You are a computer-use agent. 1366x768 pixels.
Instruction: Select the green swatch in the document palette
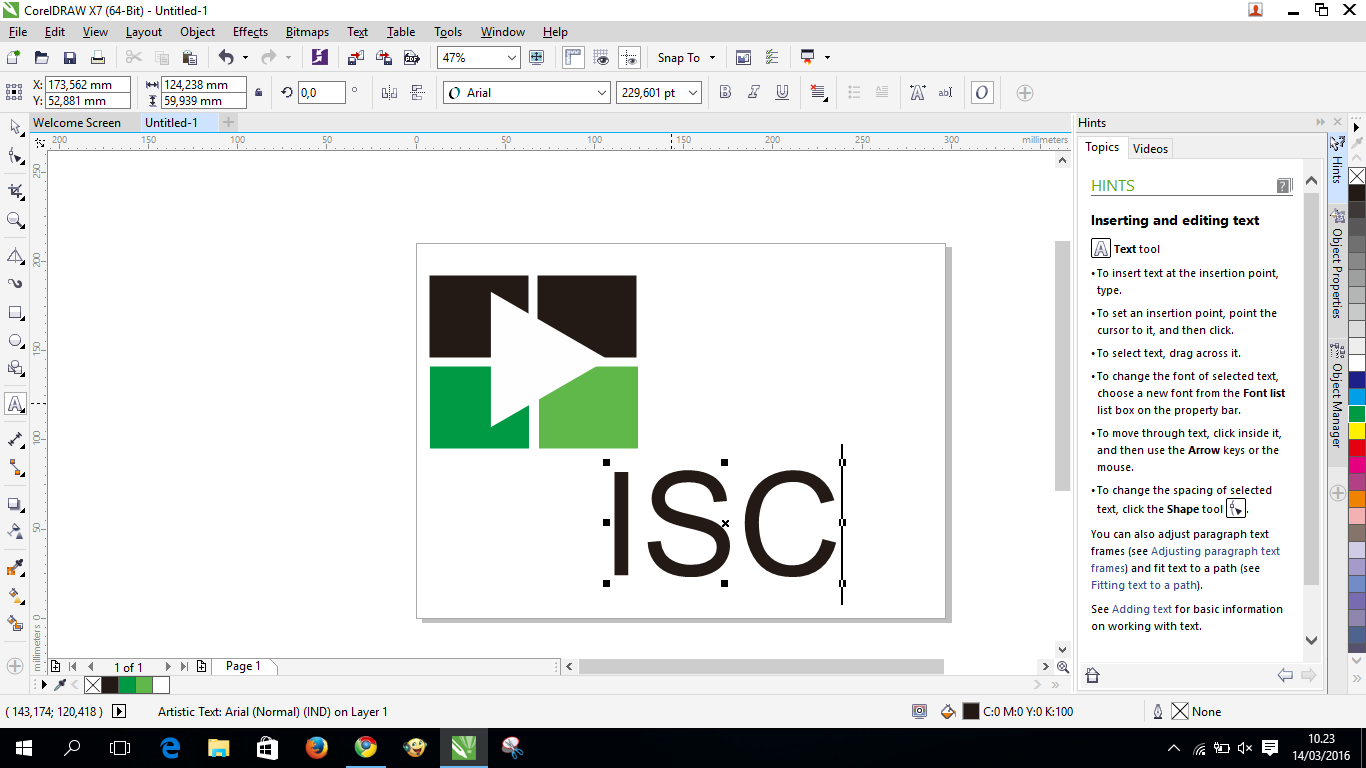point(129,685)
